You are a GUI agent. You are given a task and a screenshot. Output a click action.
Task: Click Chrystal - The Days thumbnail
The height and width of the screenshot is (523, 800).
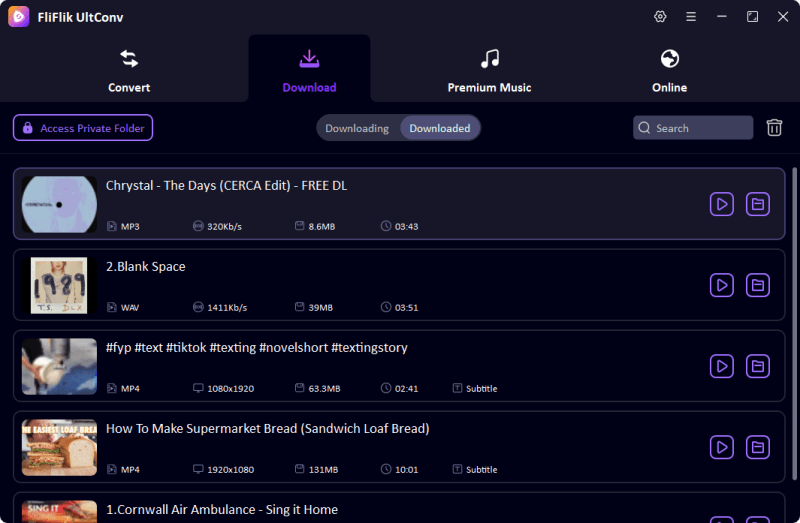click(59, 204)
